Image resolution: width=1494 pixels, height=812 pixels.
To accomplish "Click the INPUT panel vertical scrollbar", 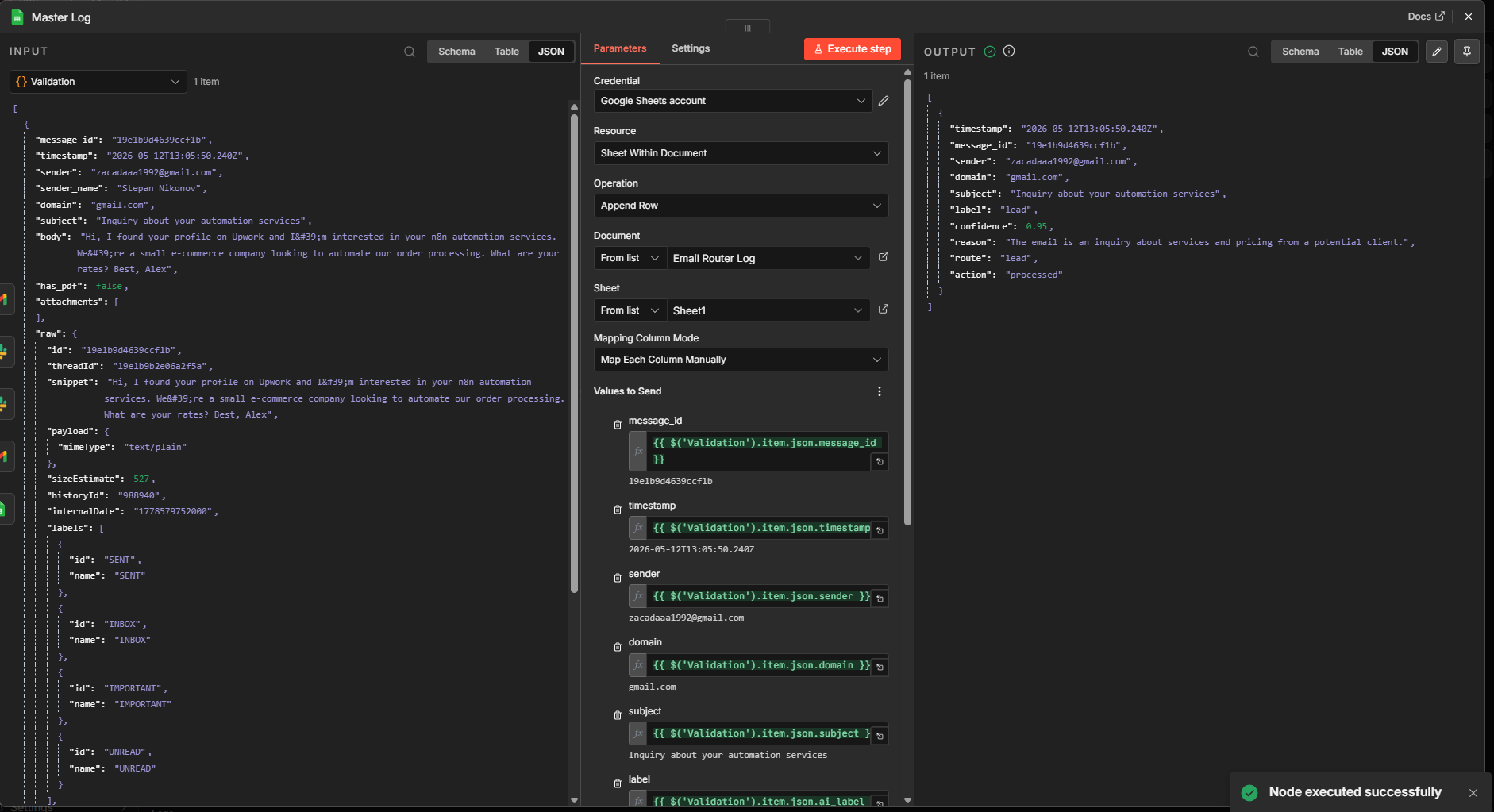I will click(574, 353).
